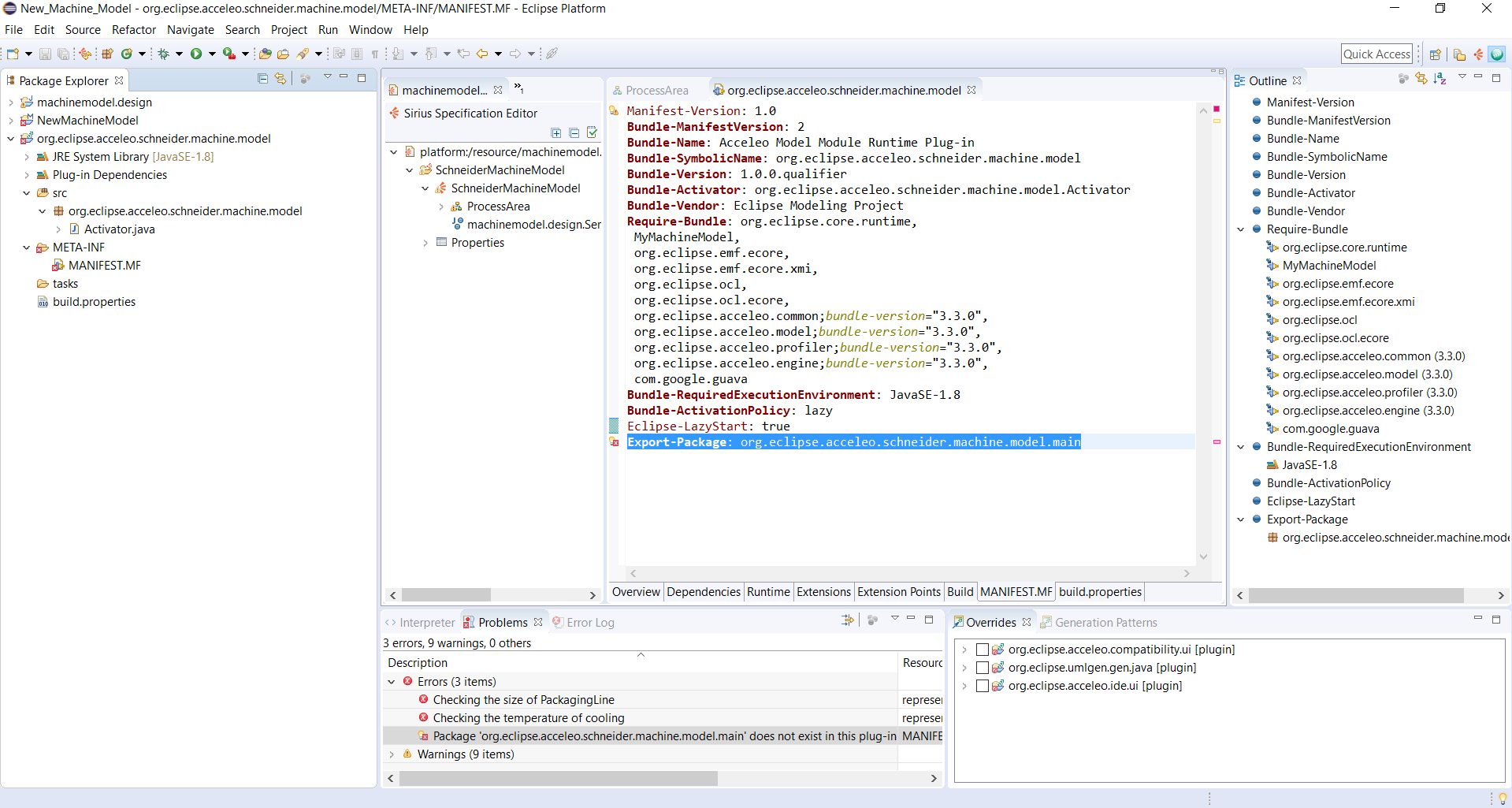Open the Interpreter view tab

pyautogui.click(x=420, y=622)
